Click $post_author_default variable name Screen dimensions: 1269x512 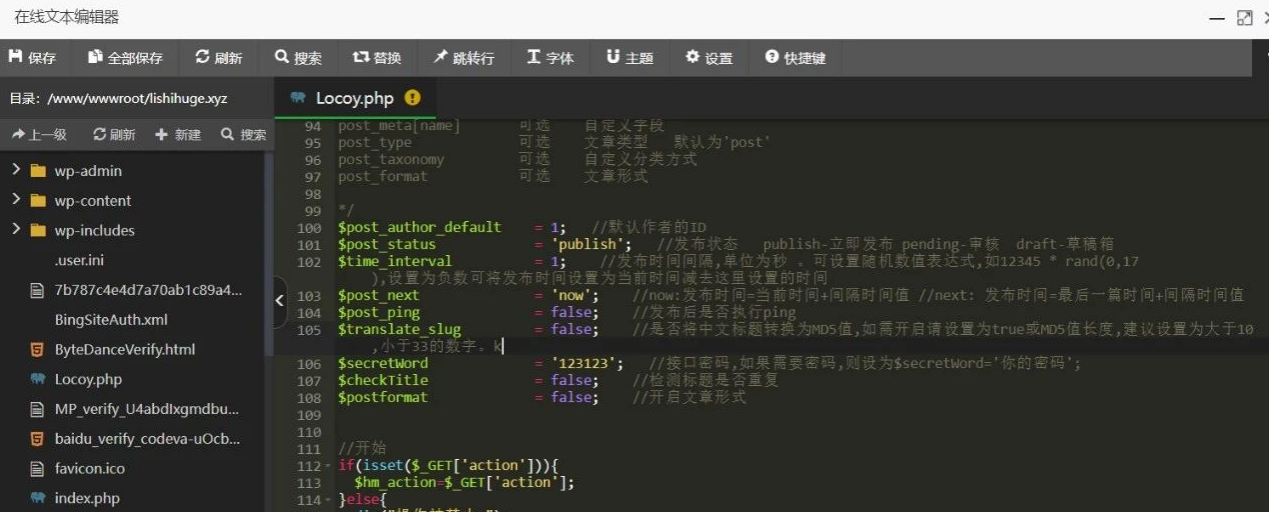tap(420, 228)
